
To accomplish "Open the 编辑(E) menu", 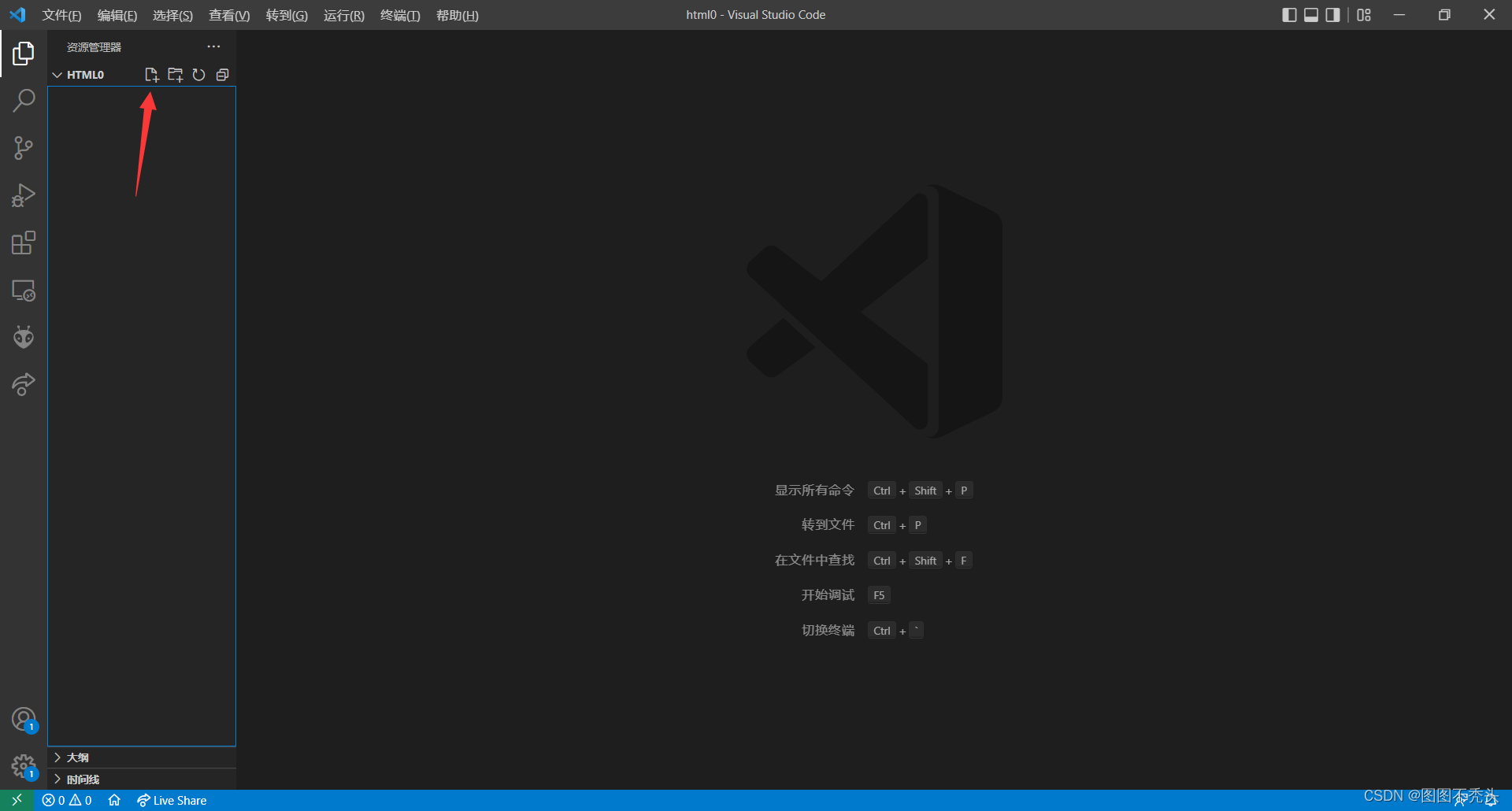I will pos(117,15).
